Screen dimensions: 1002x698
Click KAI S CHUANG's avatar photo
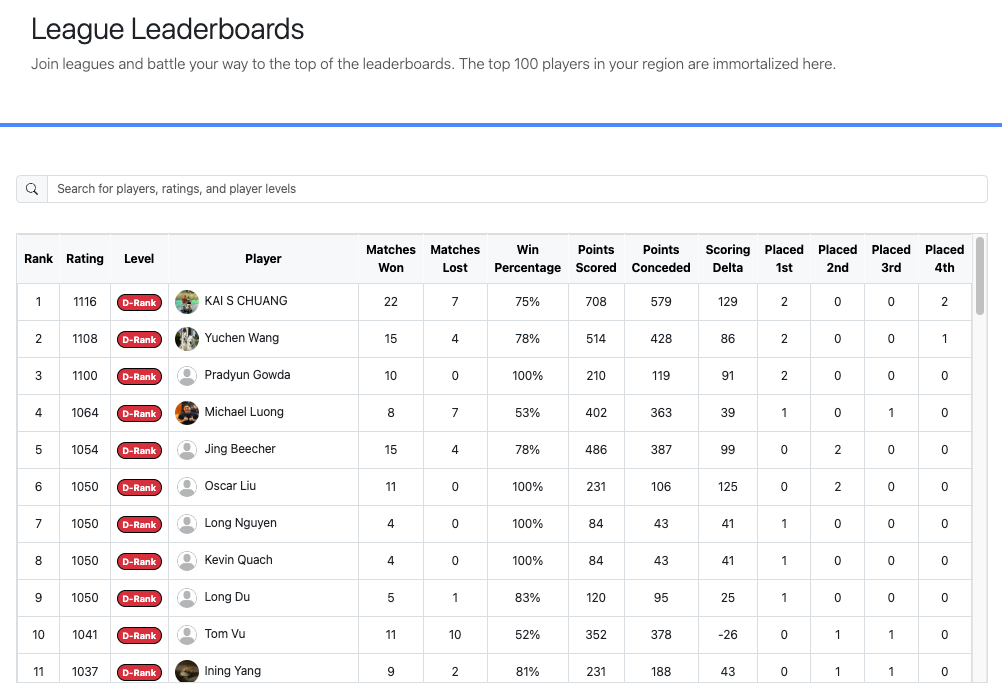tap(187, 302)
